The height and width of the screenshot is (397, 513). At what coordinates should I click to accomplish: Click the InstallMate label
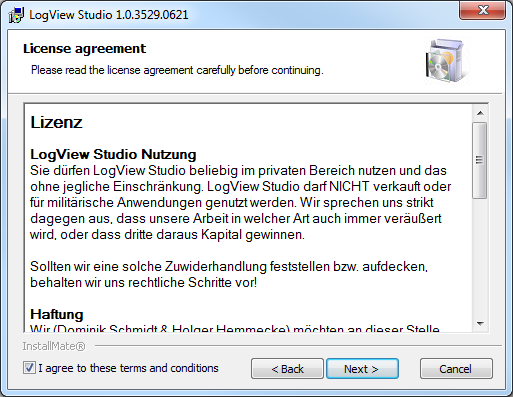(54, 346)
